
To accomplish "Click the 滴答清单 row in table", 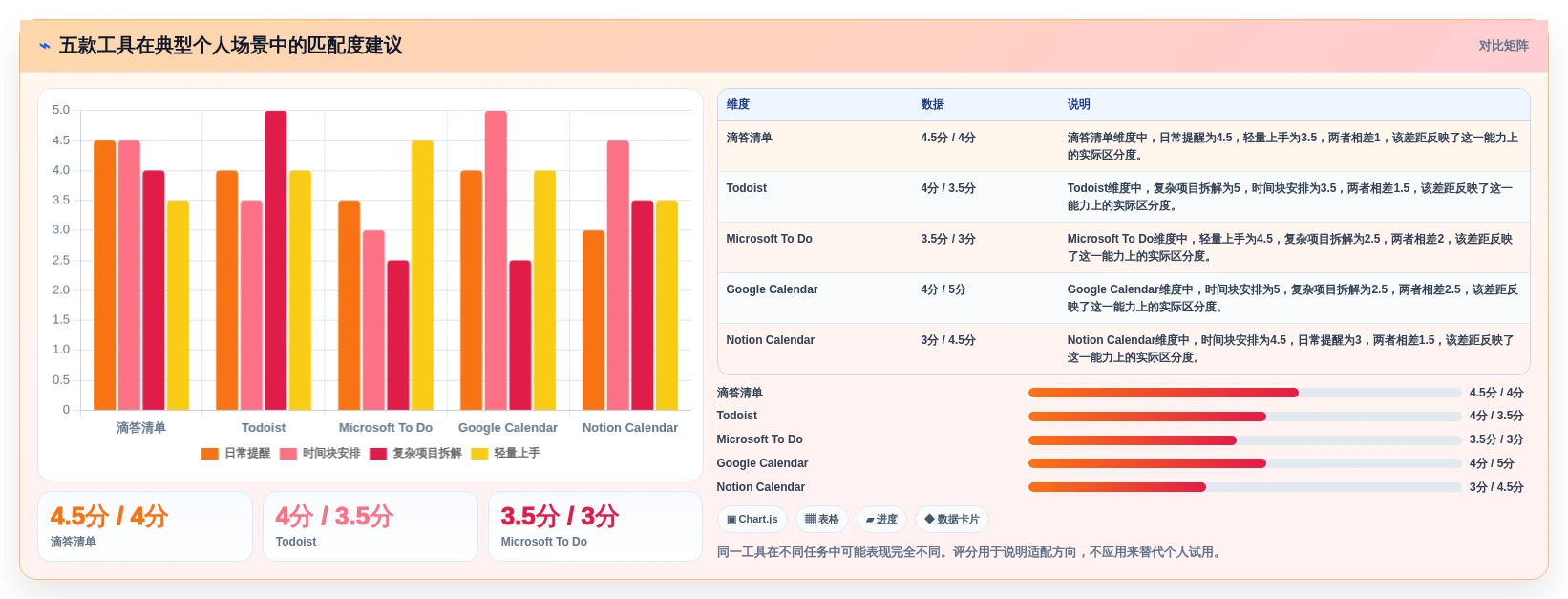I will click(1123, 146).
